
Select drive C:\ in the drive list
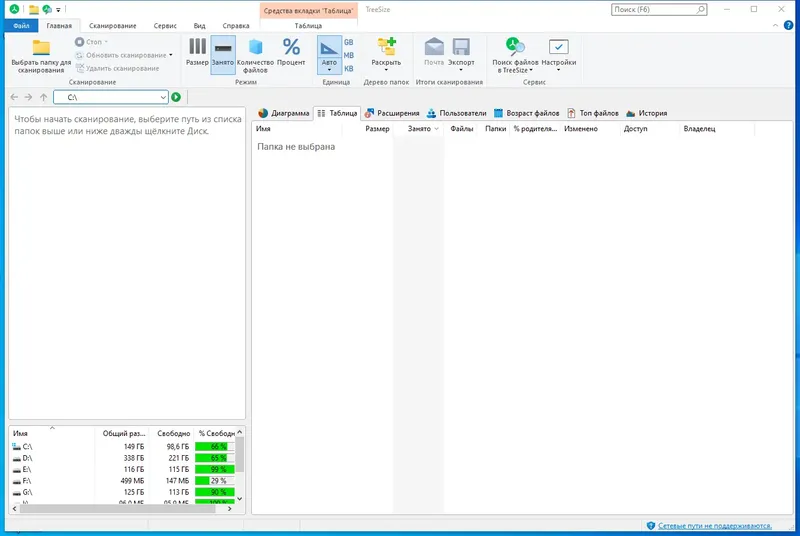[x=121, y=446]
